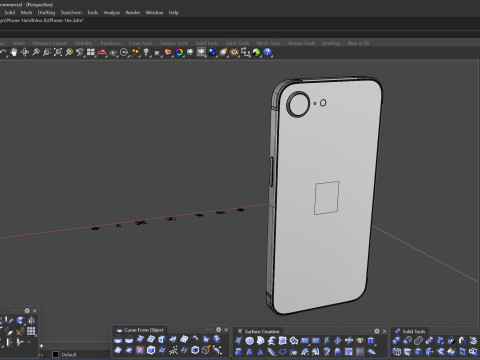Switch to SubD Tools toolbar tab
The width and height of the screenshot is (480, 360).
pos(237,43)
